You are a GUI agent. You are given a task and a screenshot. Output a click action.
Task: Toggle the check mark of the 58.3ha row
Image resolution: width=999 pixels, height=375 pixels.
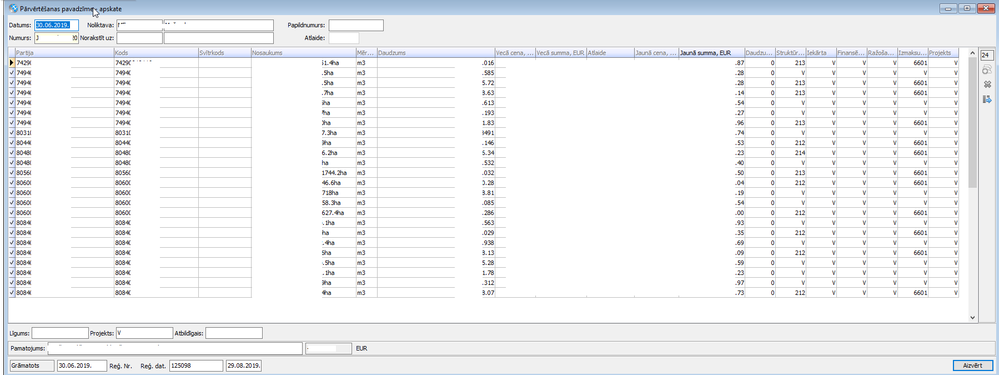(11, 203)
